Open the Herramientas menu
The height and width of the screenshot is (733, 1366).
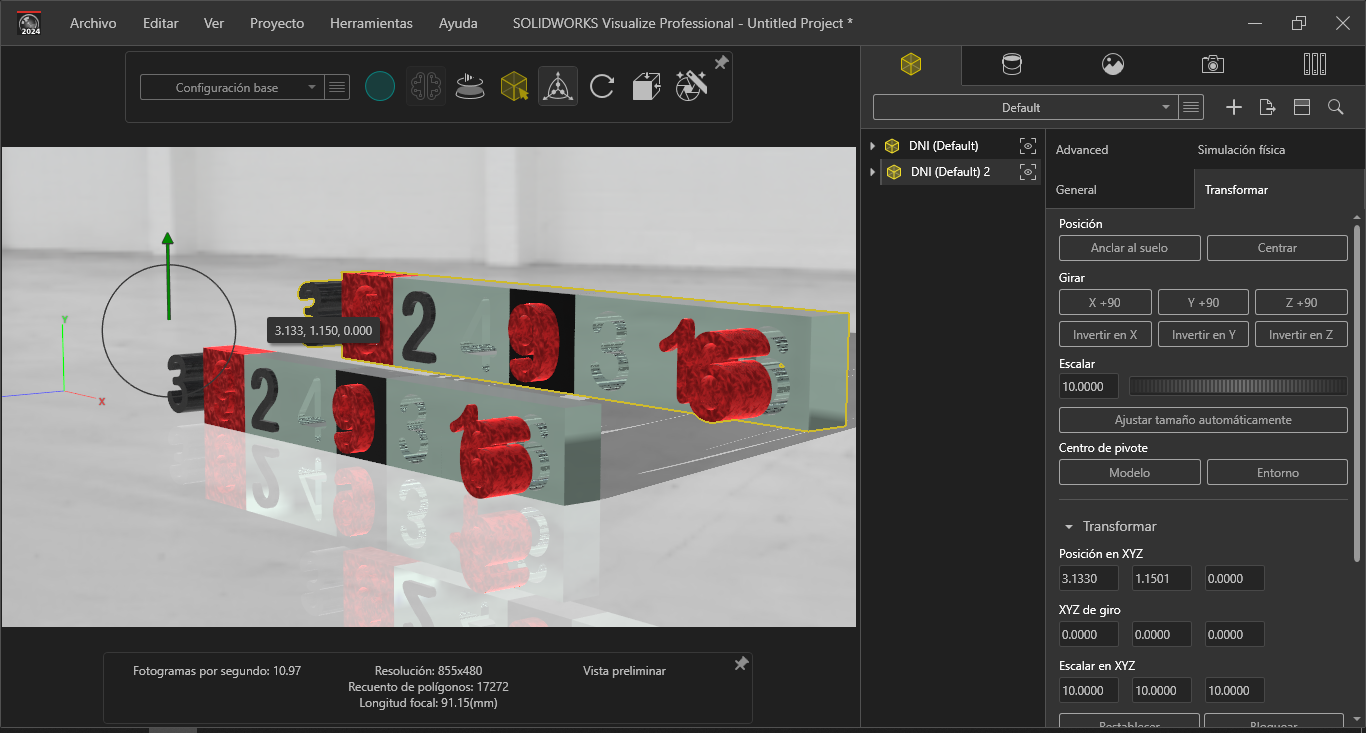(x=371, y=23)
